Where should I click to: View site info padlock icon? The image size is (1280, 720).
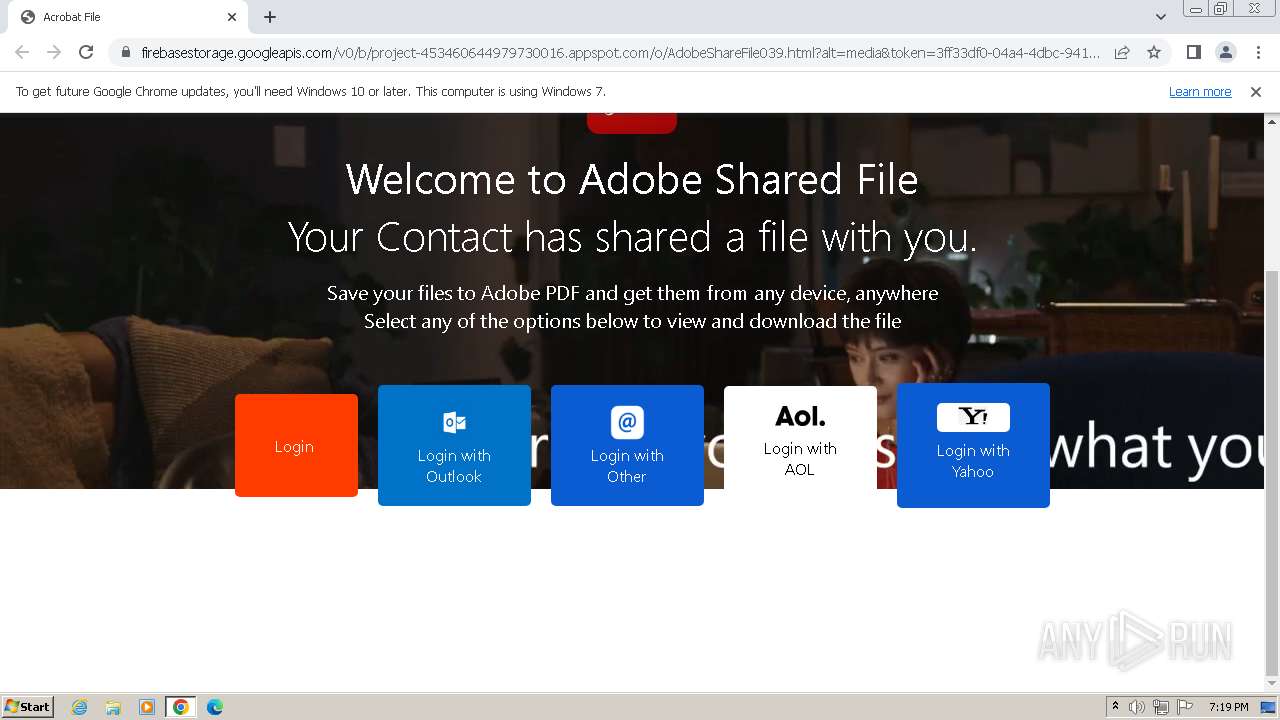click(125, 52)
